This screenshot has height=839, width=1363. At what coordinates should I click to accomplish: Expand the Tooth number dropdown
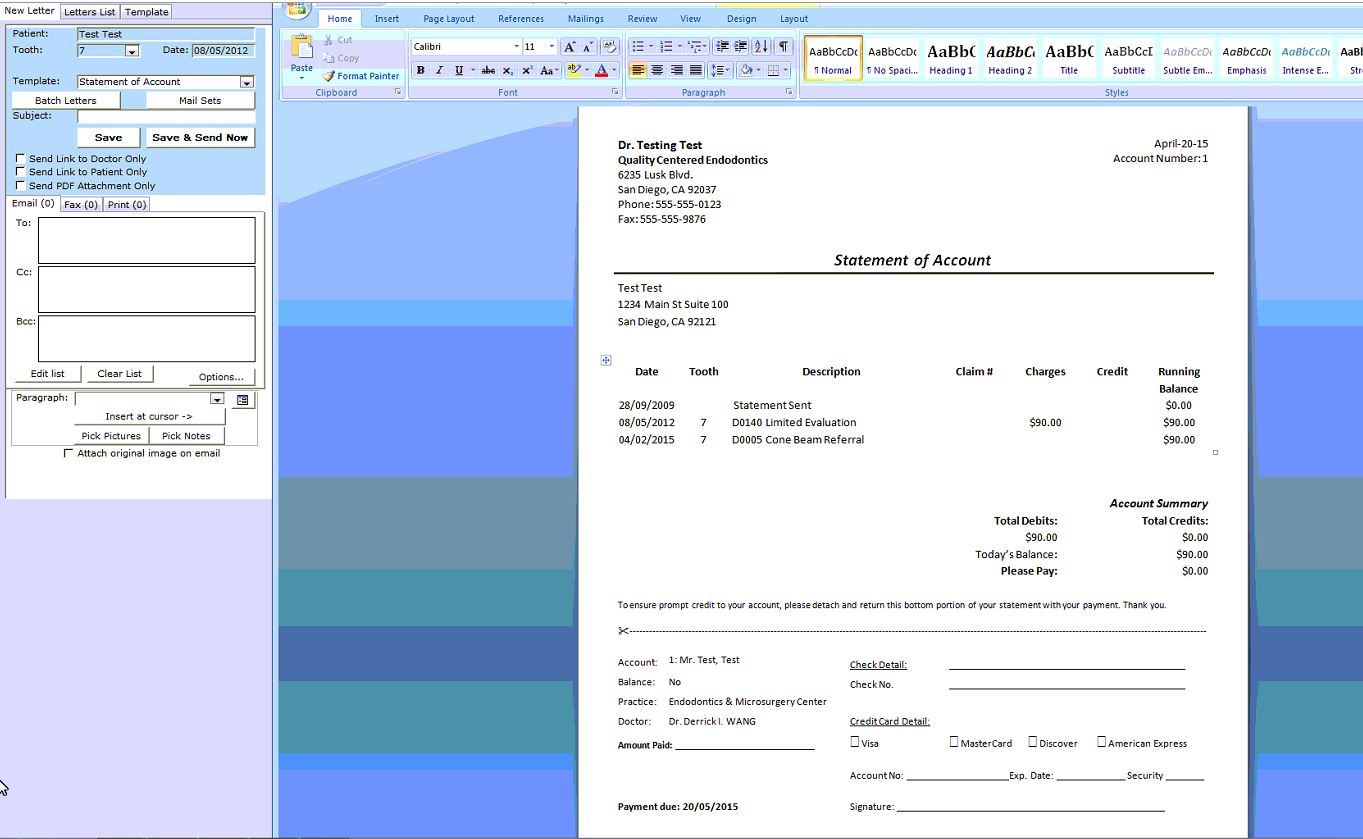coord(131,51)
